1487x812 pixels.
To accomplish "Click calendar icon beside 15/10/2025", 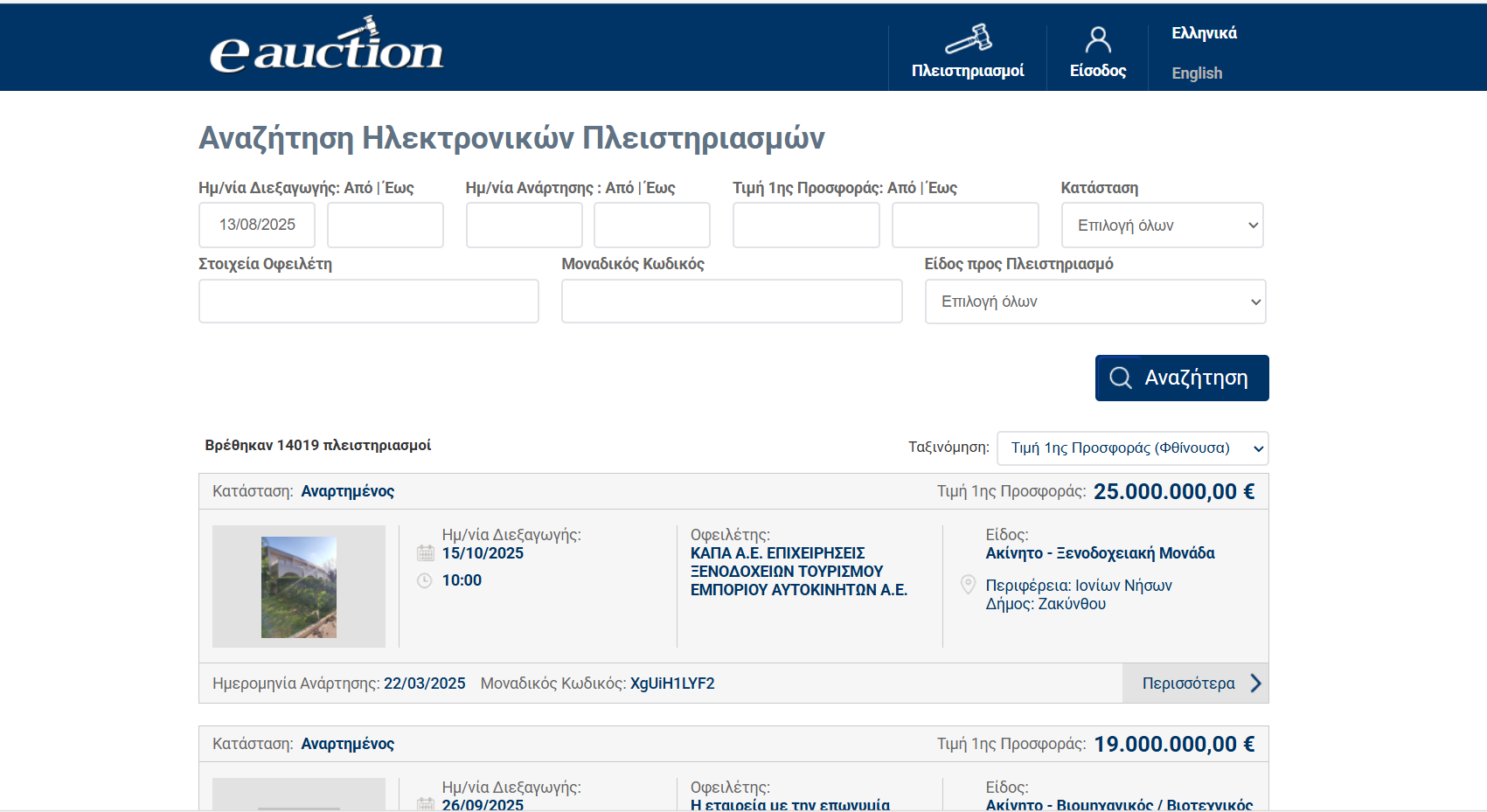I will tap(426, 553).
